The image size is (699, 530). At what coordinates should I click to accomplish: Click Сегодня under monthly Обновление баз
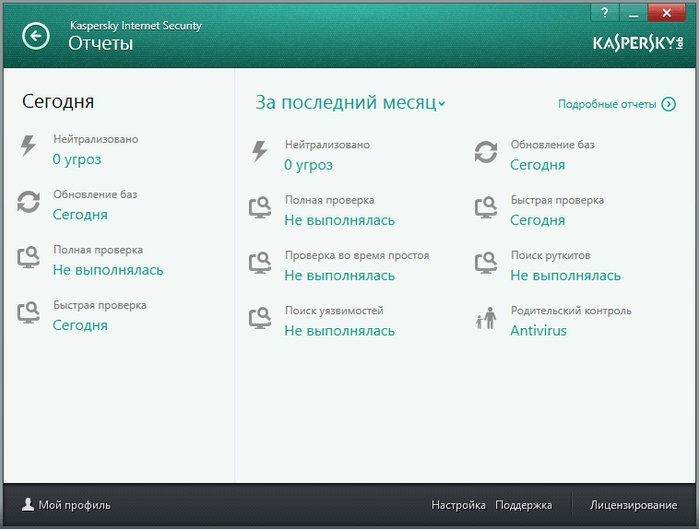[x=538, y=165]
